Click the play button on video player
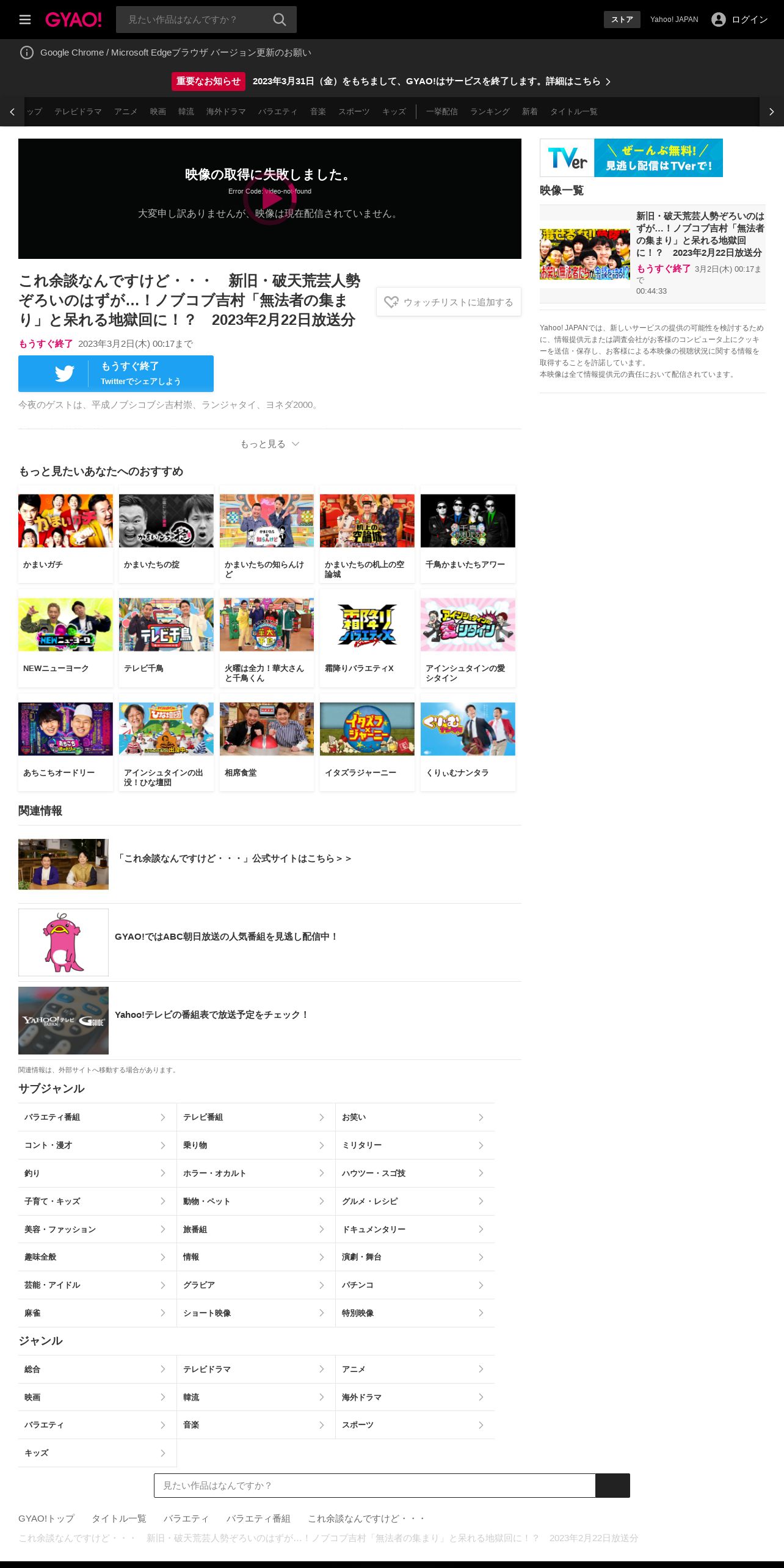This screenshot has width=784, height=1568. pos(270,198)
